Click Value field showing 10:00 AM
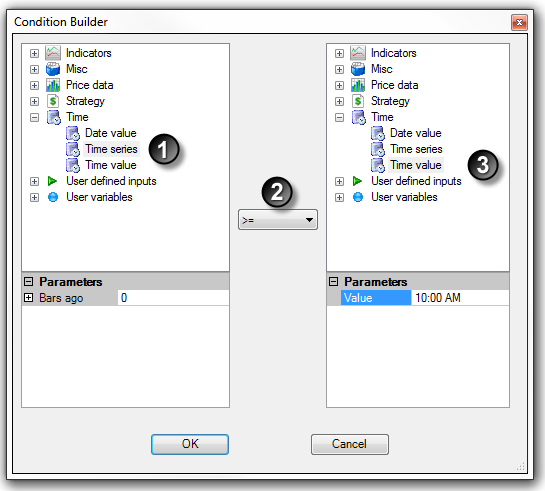 coord(460,298)
